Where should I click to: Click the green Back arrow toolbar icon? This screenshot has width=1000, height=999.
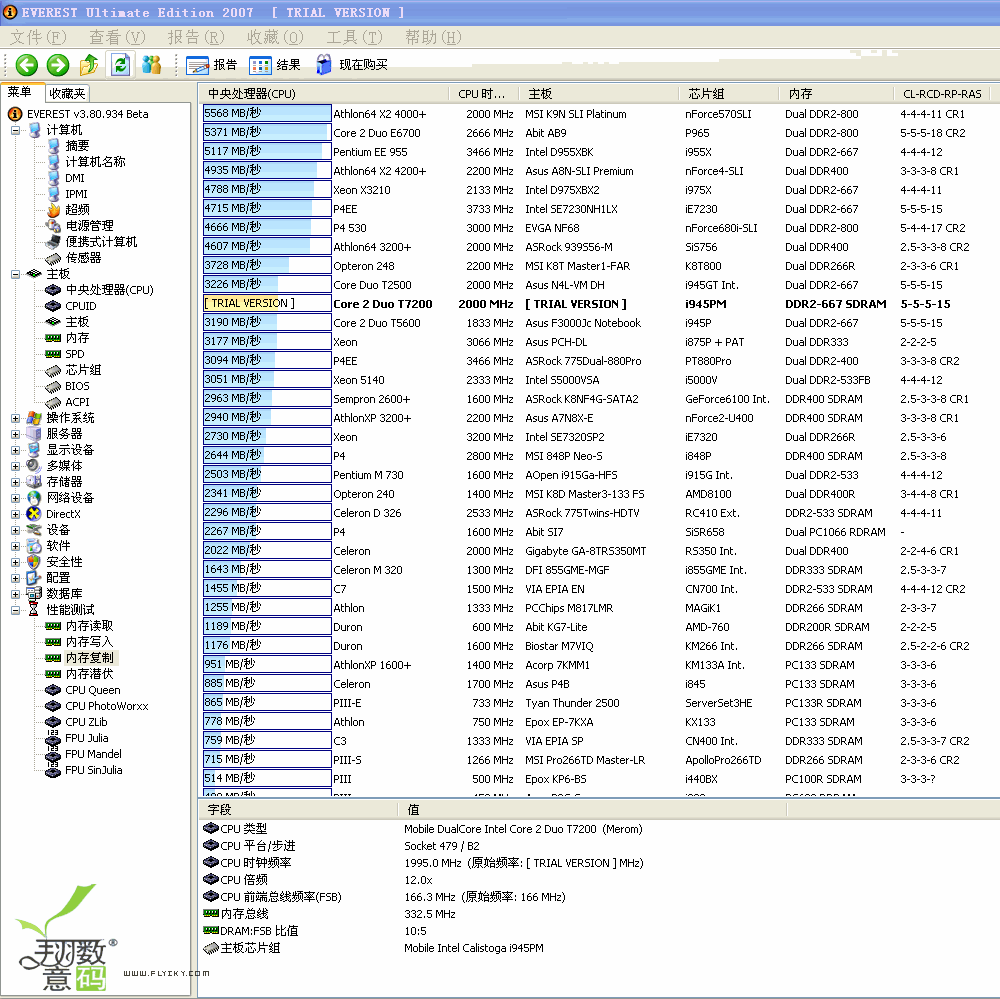click(x=27, y=64)
